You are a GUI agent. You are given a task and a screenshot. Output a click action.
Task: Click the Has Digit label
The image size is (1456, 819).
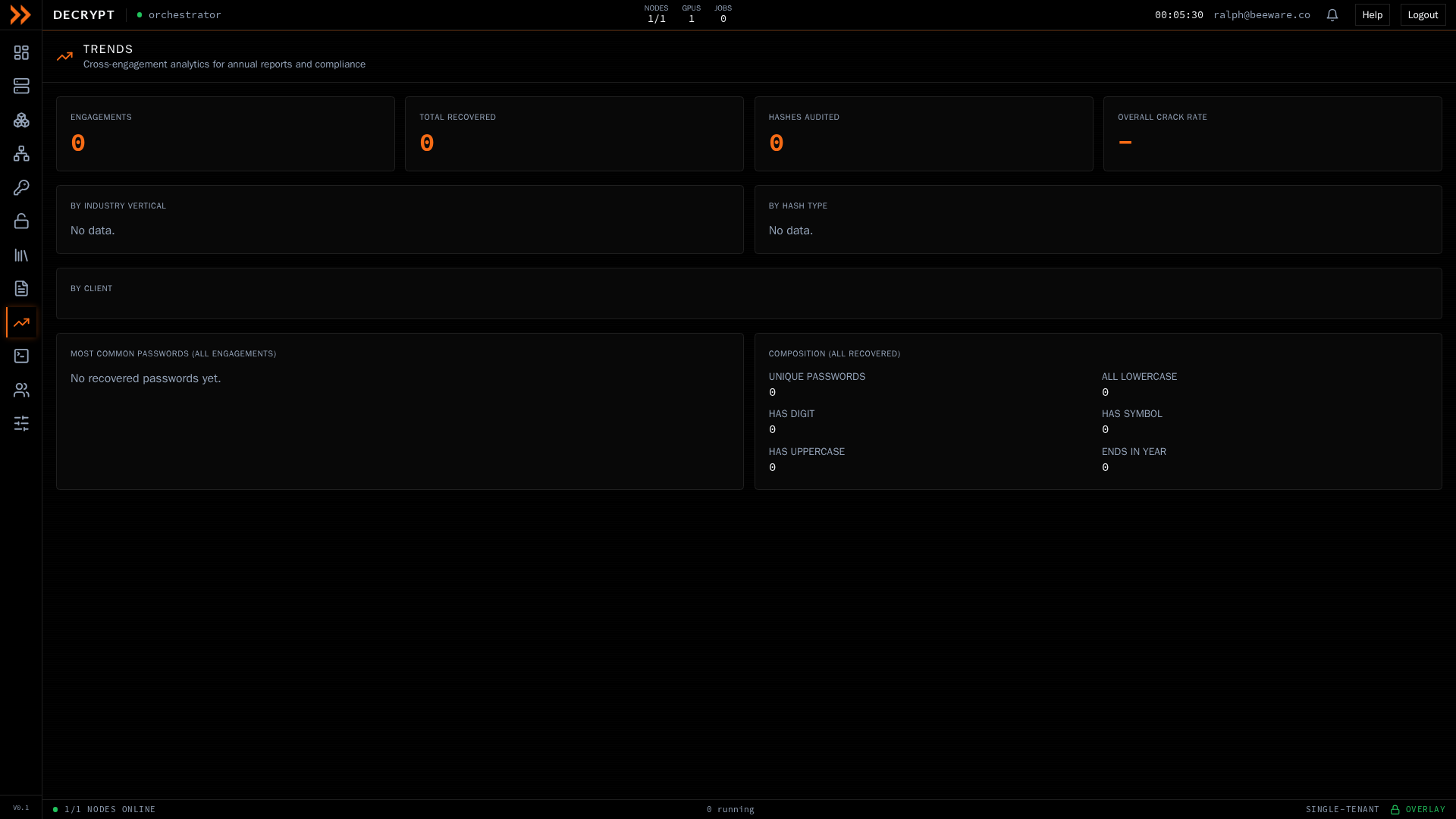(791, 414)
